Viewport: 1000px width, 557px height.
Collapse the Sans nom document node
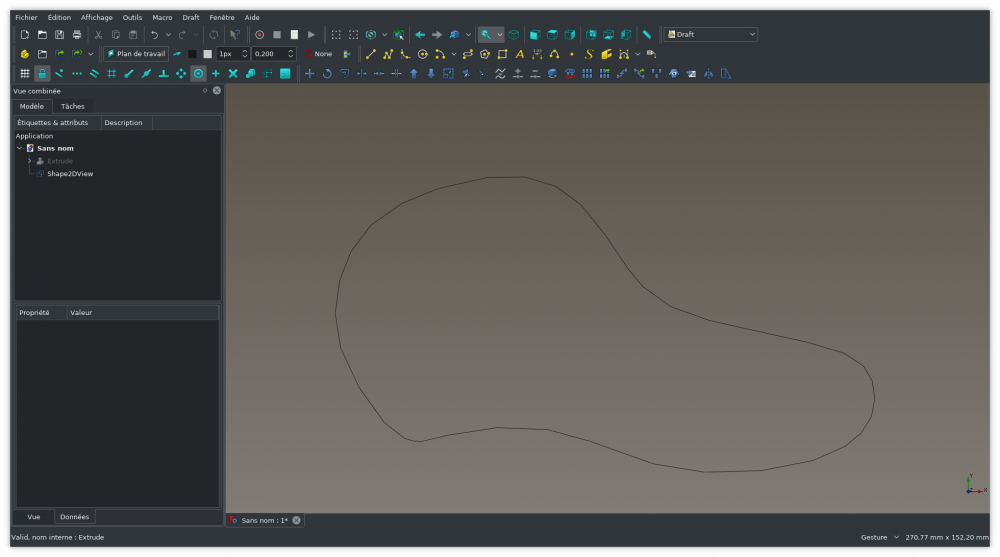click(x=20, y=148)
